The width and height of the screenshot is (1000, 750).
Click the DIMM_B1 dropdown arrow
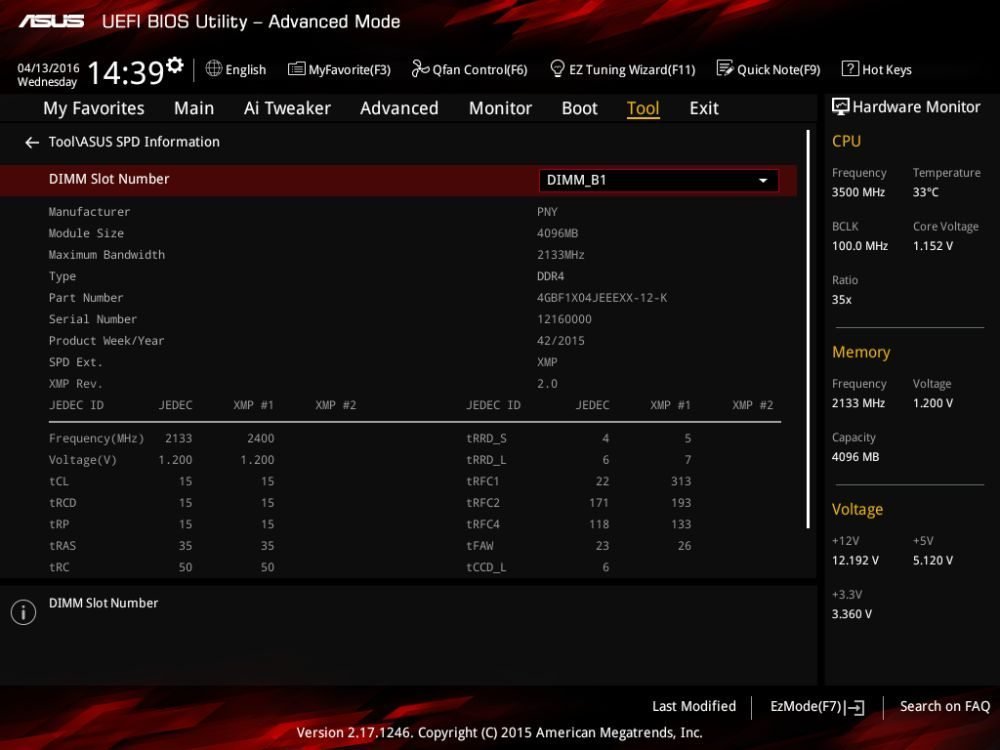click(x=763, y=180)
